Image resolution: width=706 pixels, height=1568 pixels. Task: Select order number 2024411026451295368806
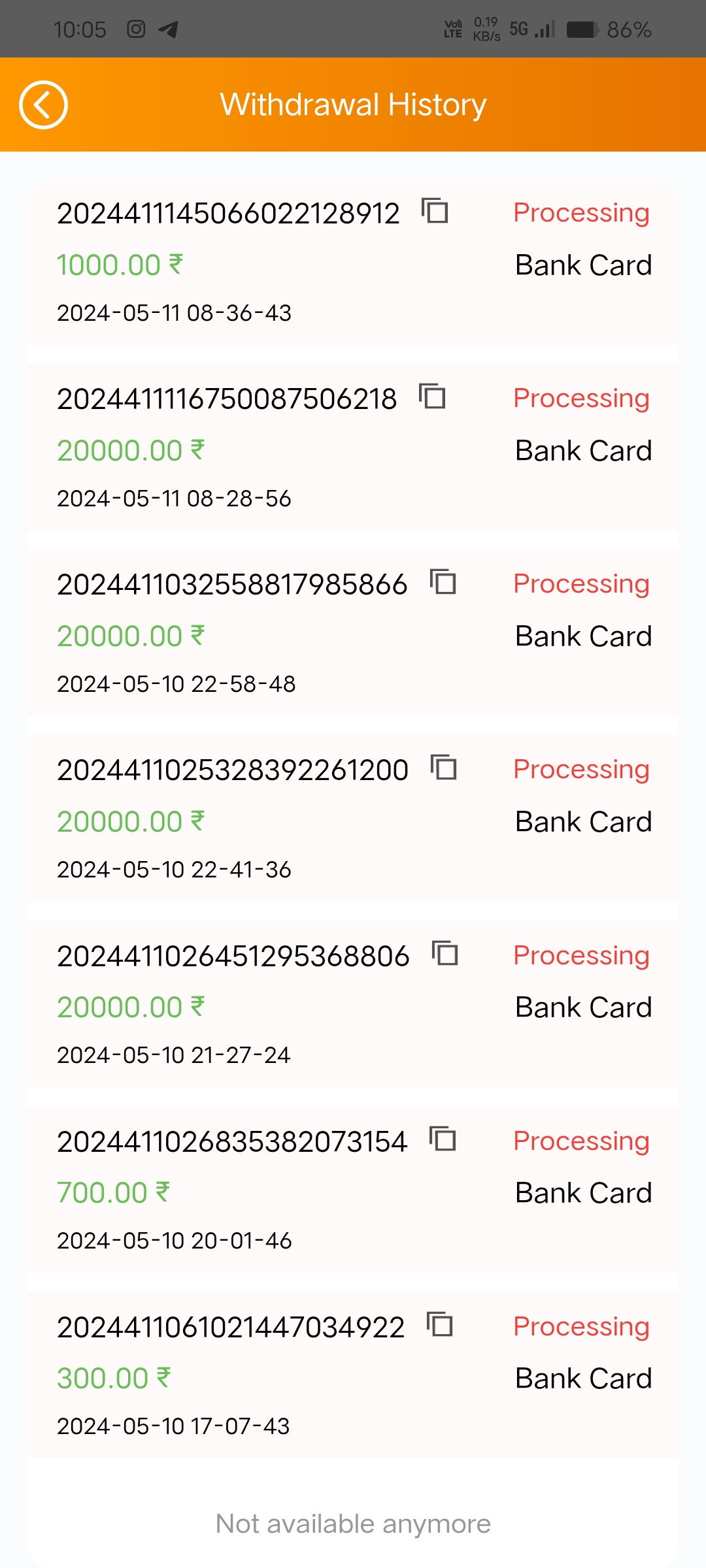tap(233, 956)
